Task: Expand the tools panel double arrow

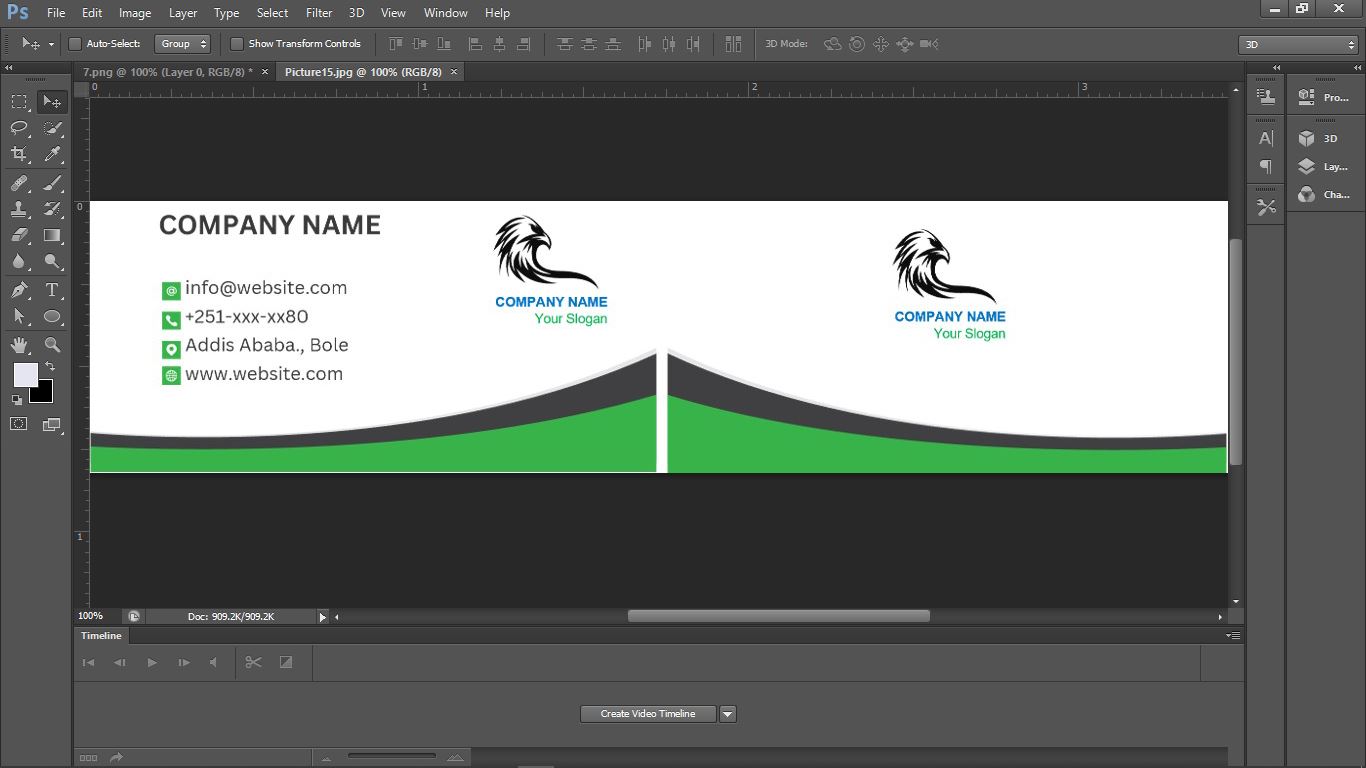Action: pyautogui.click(x=9, y=68)
